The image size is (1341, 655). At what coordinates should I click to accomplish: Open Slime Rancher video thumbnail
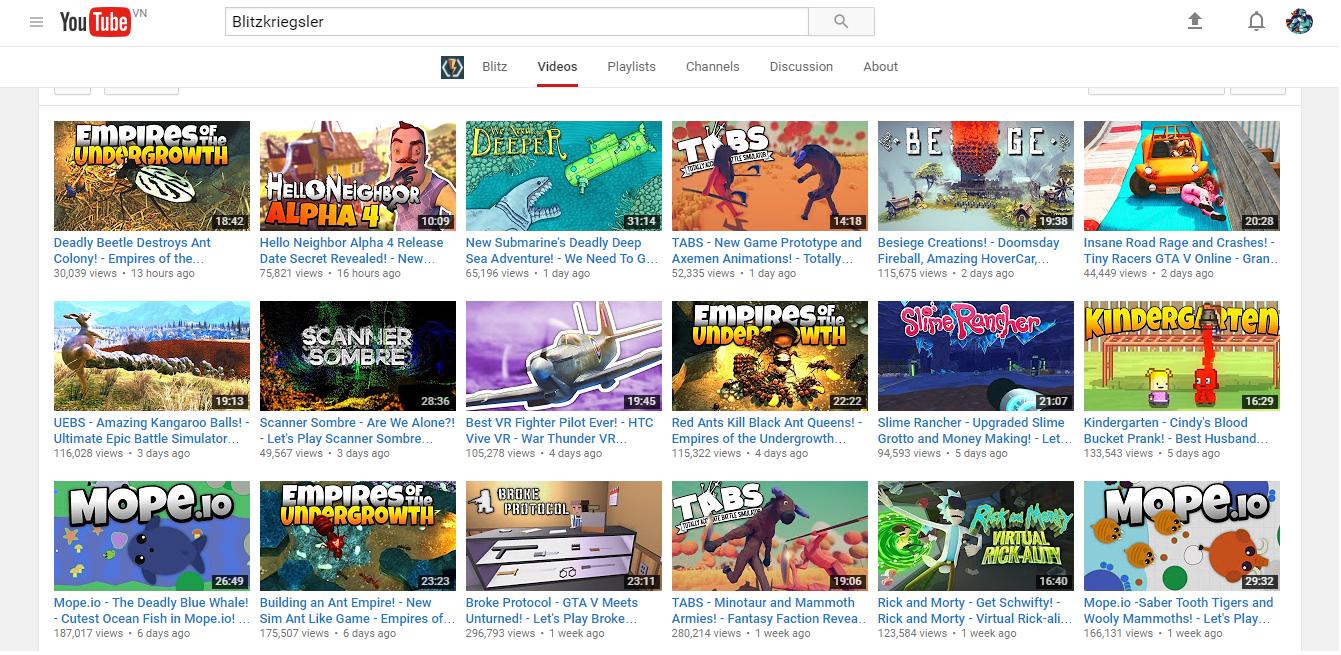click(x=976, y=356)
